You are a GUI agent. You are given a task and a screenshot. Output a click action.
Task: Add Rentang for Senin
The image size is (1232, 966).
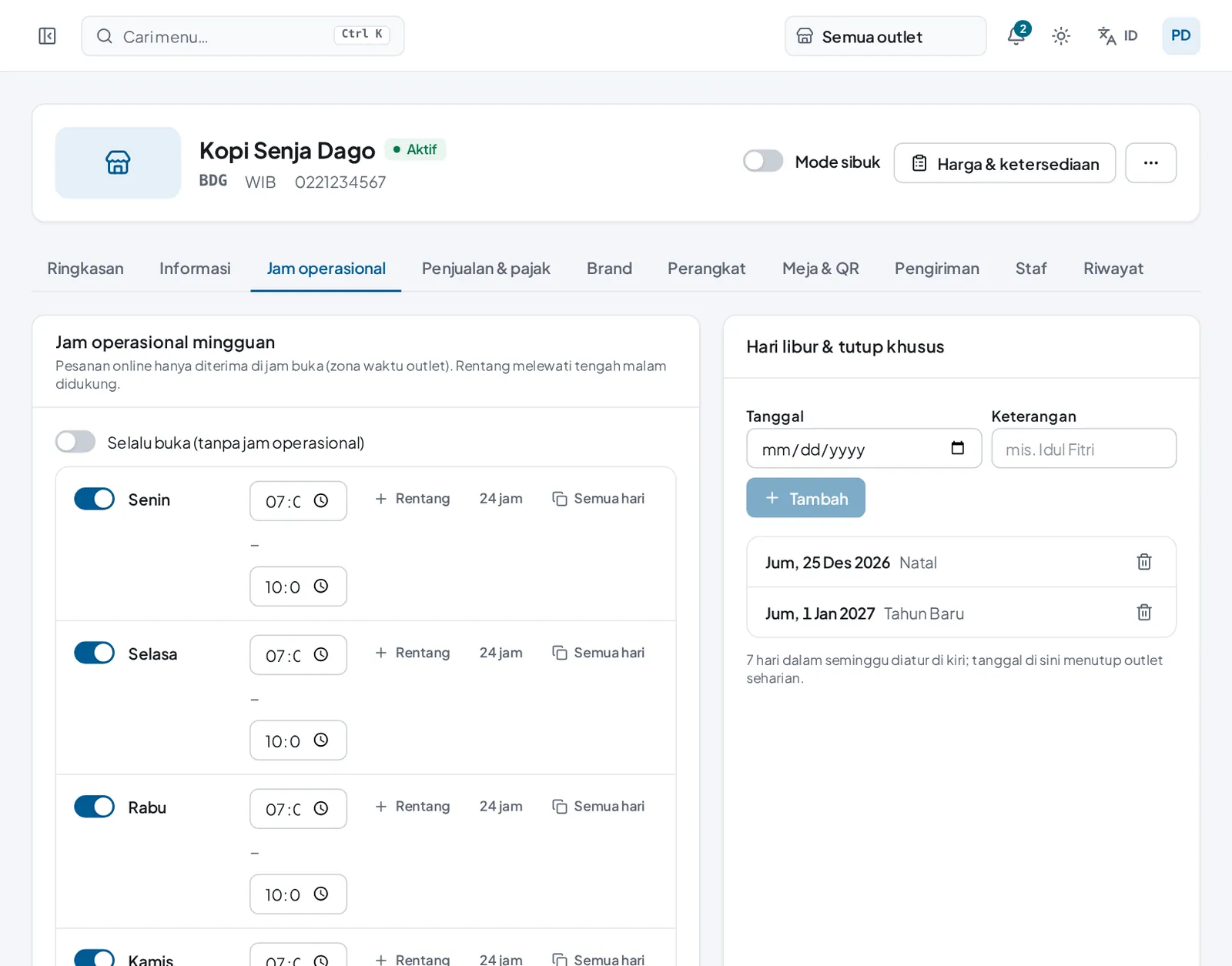tap(413, 499)
